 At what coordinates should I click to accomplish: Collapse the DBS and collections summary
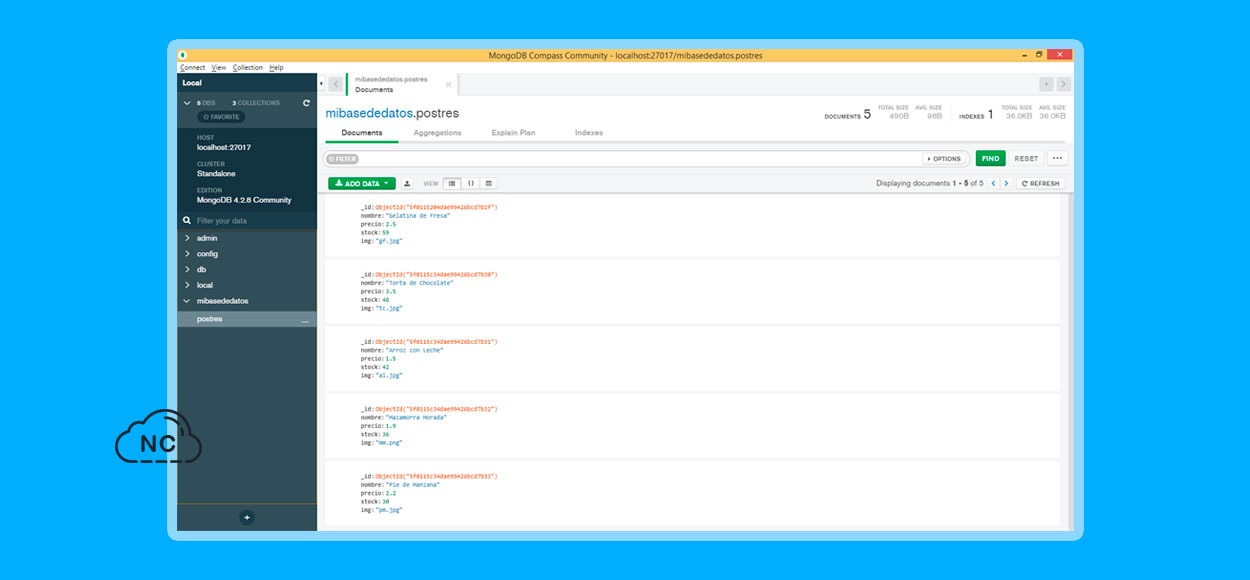click(187, 103)
